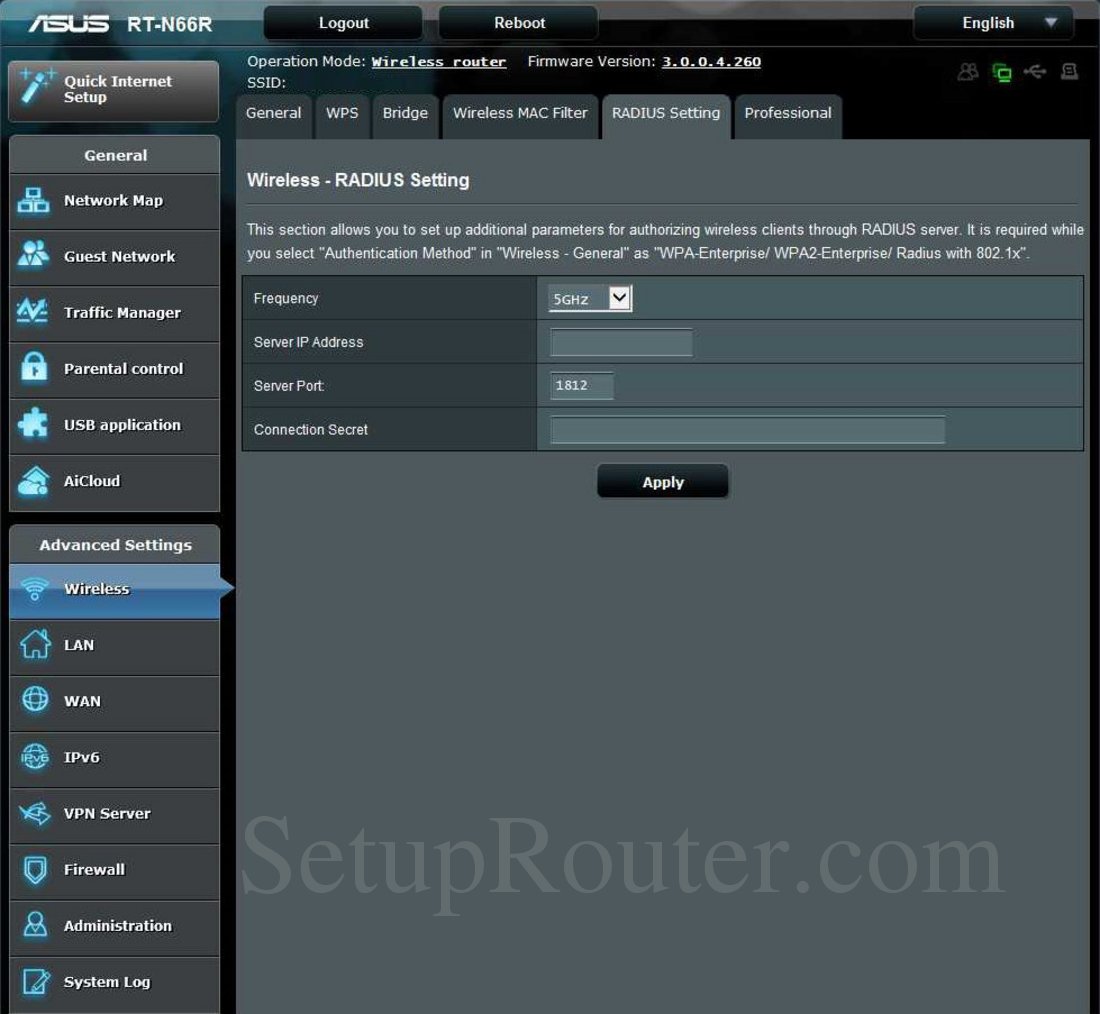The image size is (1100, 1014).
Task: Click the Quick Internet Setup wand icon
Action: coord(35,87)
